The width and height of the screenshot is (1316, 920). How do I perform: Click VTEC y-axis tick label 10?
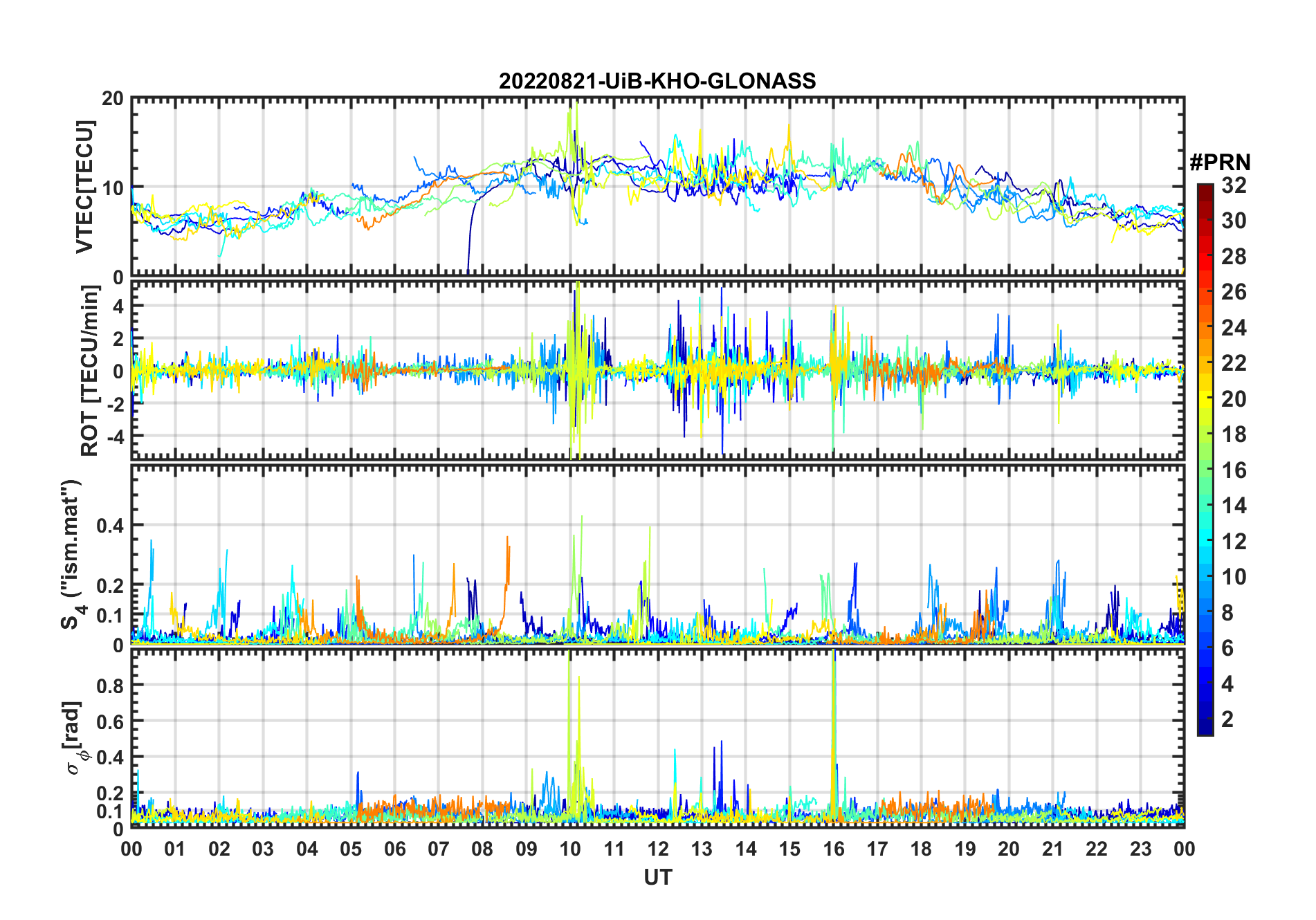(x=113, y=188)
